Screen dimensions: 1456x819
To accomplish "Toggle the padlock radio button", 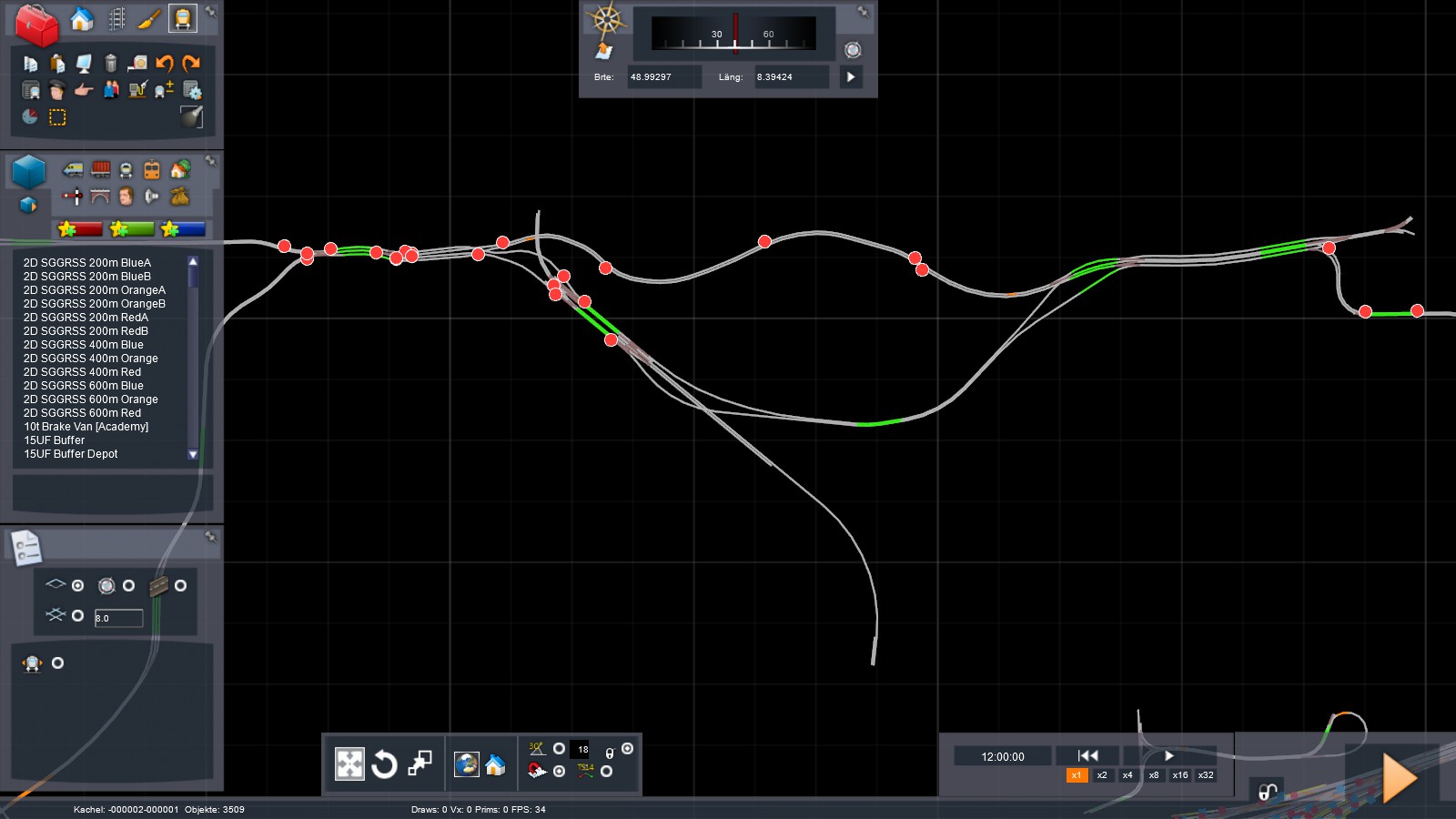I will [x=627, y=749].
